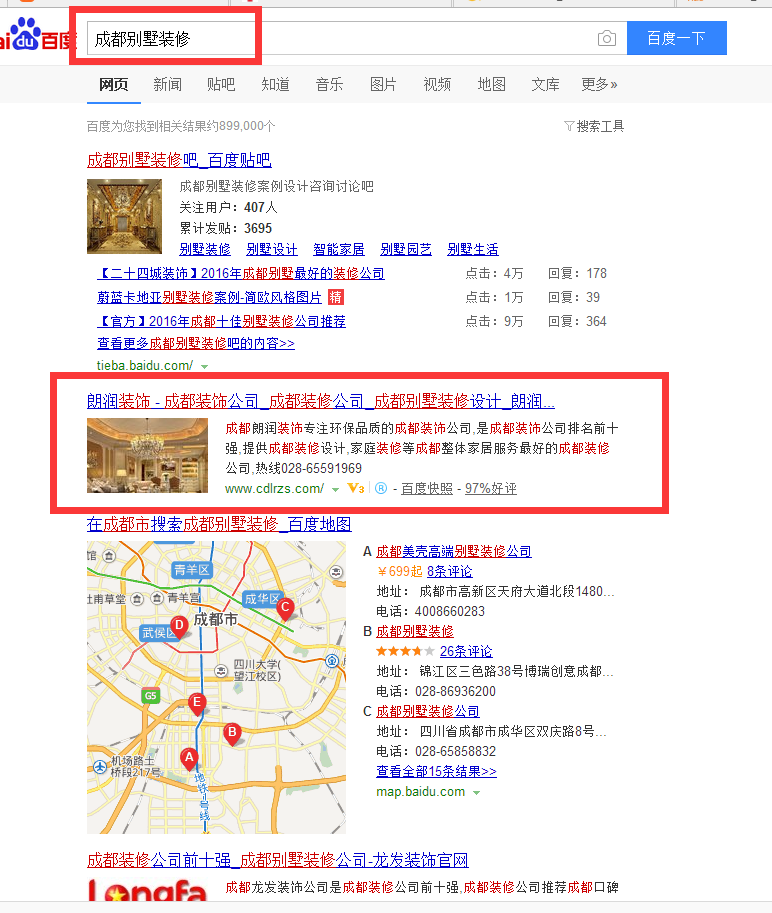Open the 别墅装修 tieba sublink

coord(205,249)
